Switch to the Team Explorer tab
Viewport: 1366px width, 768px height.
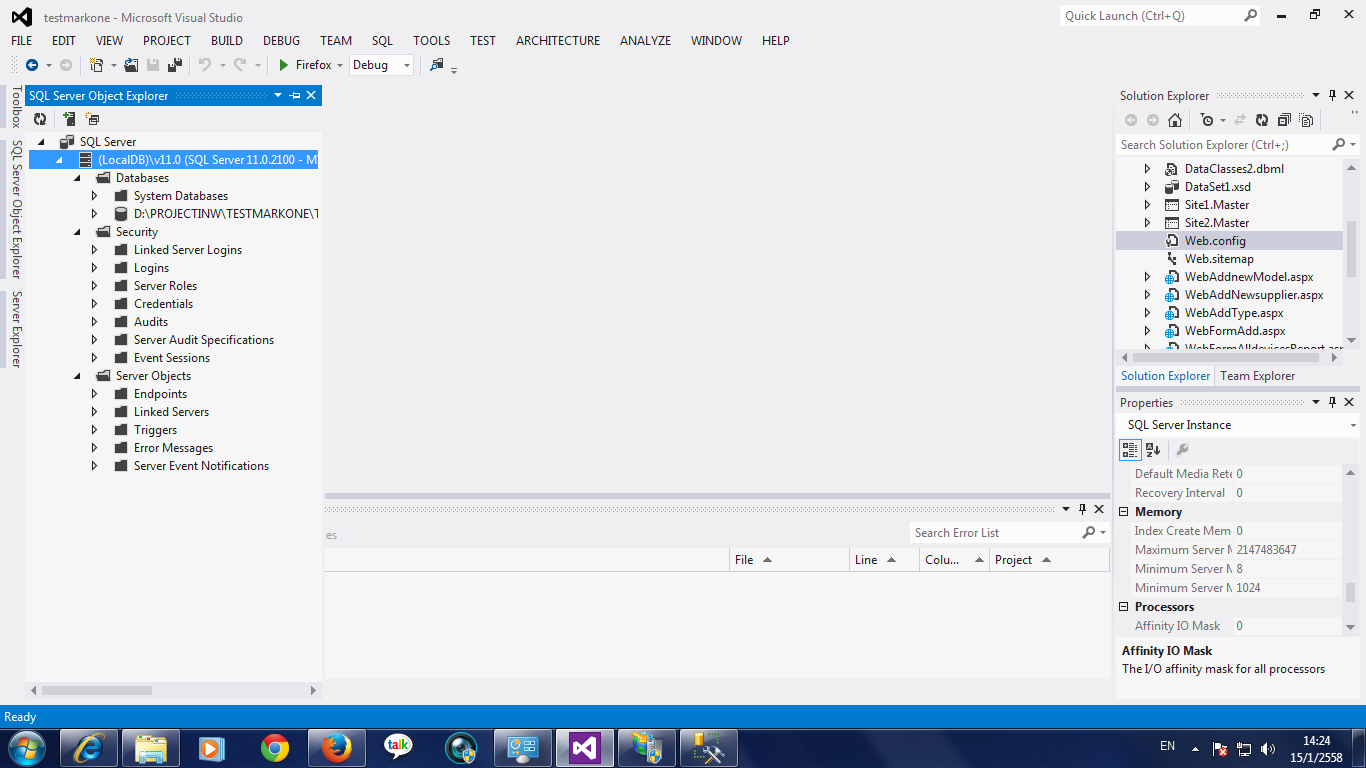tap(1257, 376)
